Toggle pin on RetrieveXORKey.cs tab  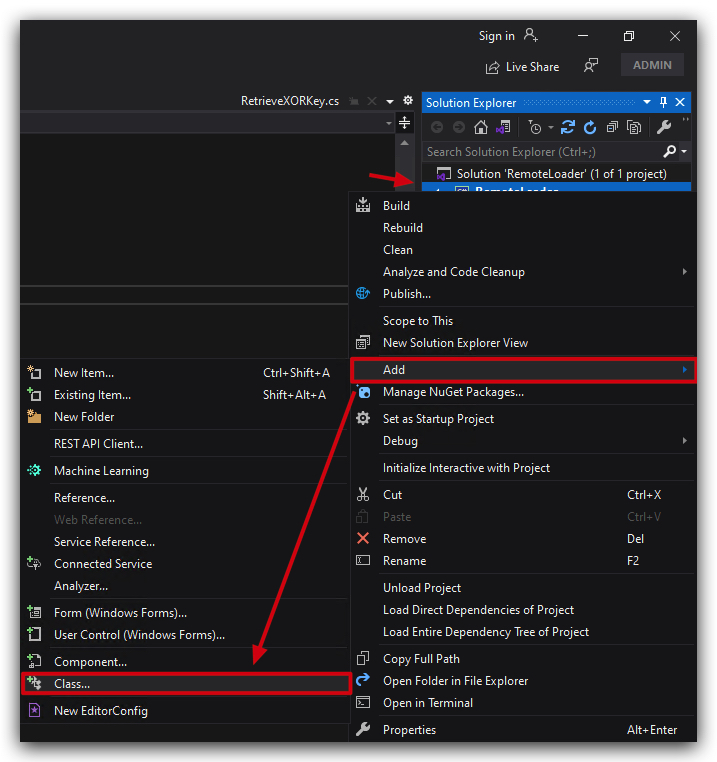pos(354,101)
